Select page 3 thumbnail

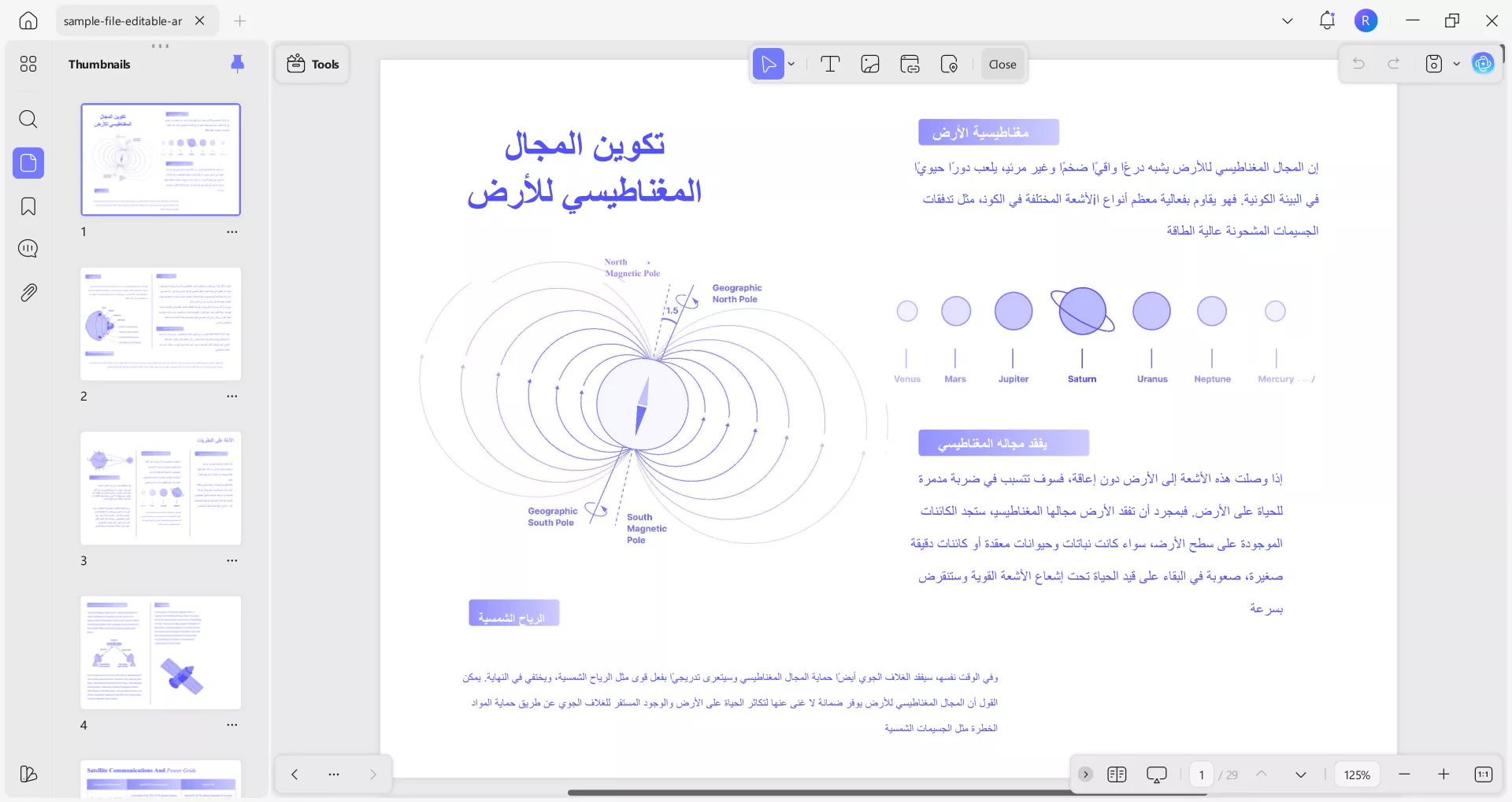point(161,488)
